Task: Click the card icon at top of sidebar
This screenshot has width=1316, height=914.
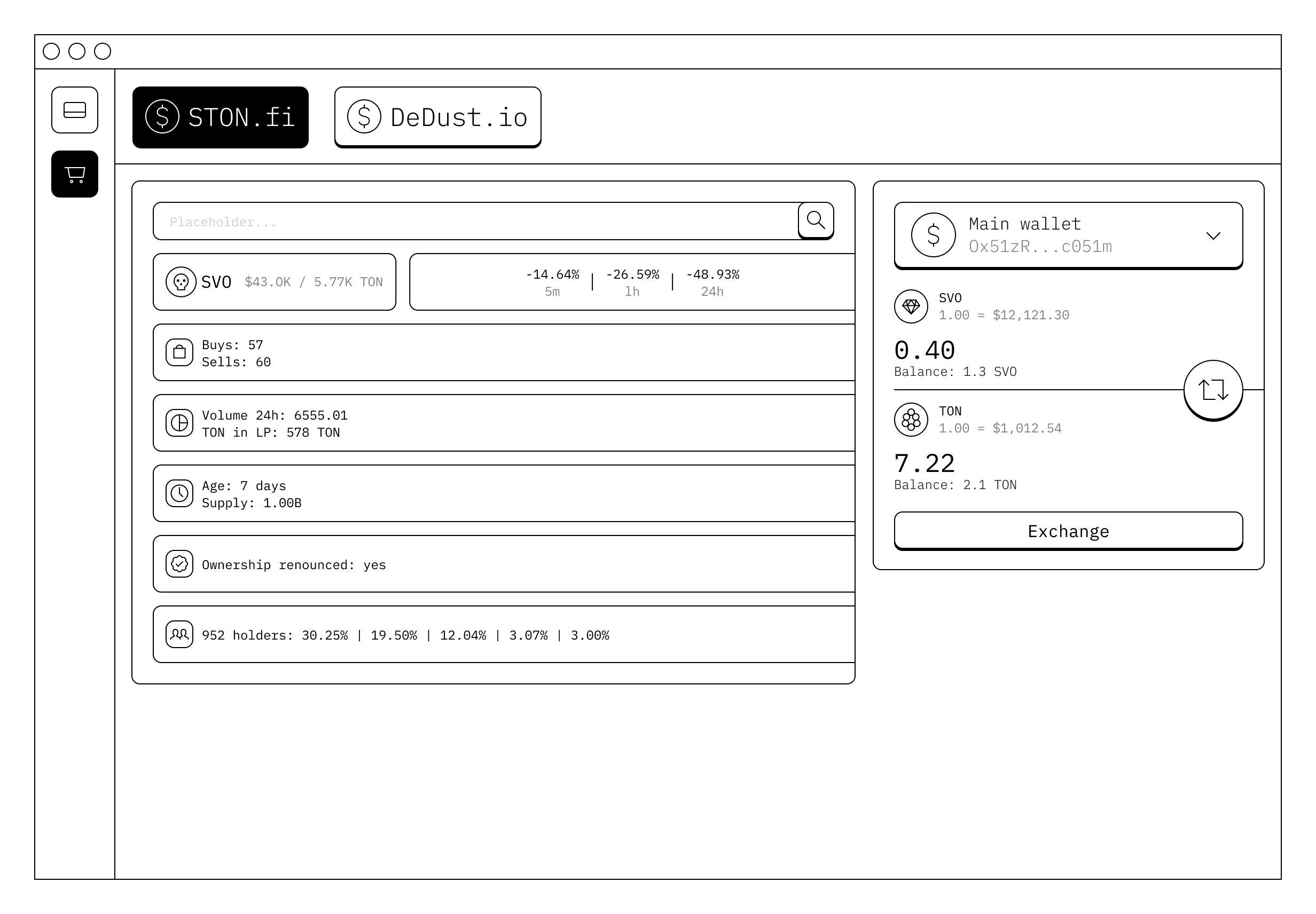Action: (x=74, y=110)
